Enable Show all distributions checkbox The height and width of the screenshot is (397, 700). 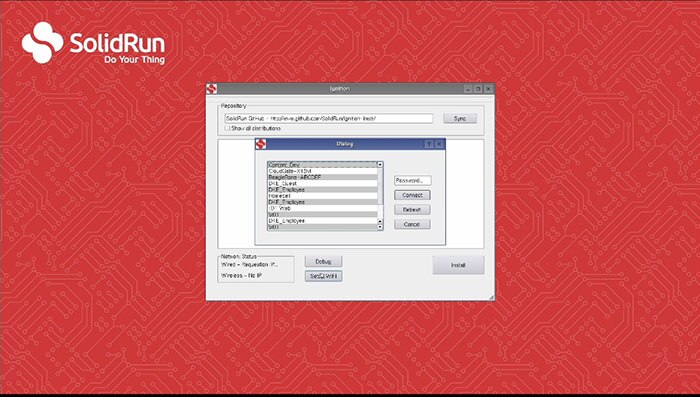(x=227, y=128)
